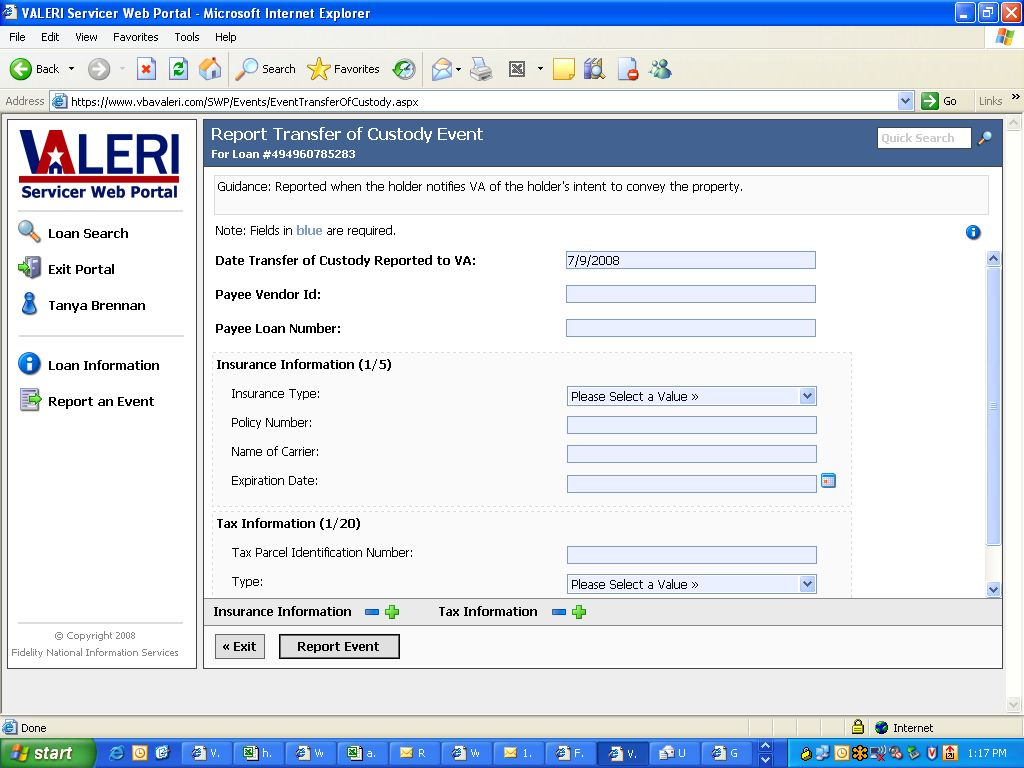The image size is (1024, 768).
Task: Click the browser Home toolbar icon
Action: point(210,69)
